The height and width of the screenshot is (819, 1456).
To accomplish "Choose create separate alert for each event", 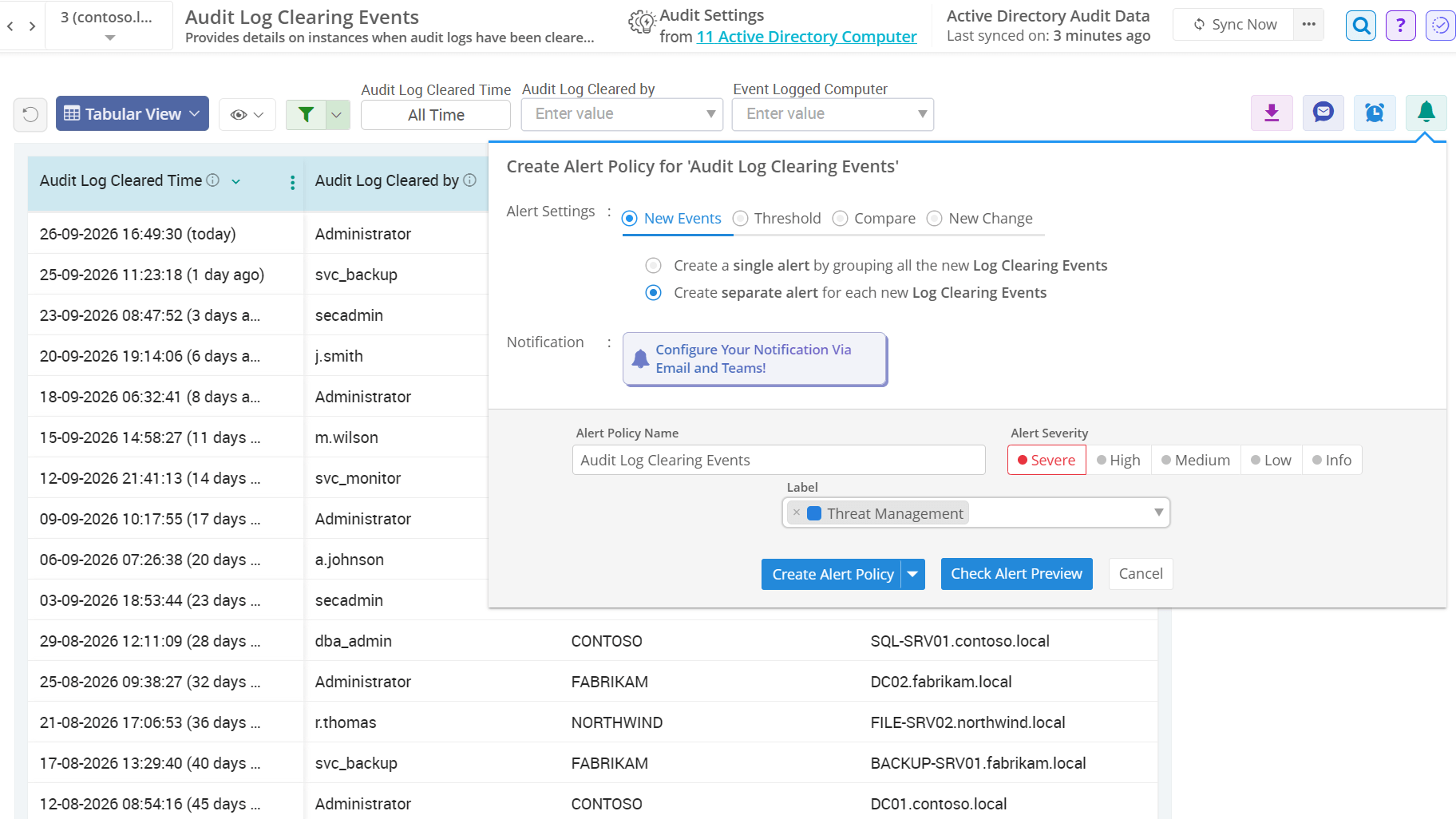I will [653, 293].
